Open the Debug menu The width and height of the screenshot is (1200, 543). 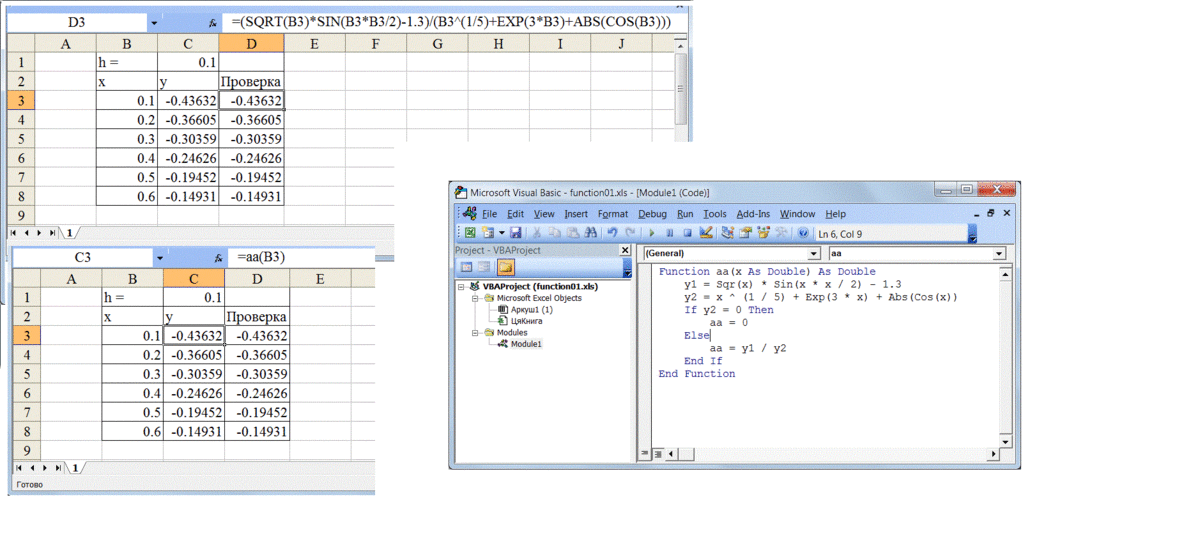[x=652, y=214]
